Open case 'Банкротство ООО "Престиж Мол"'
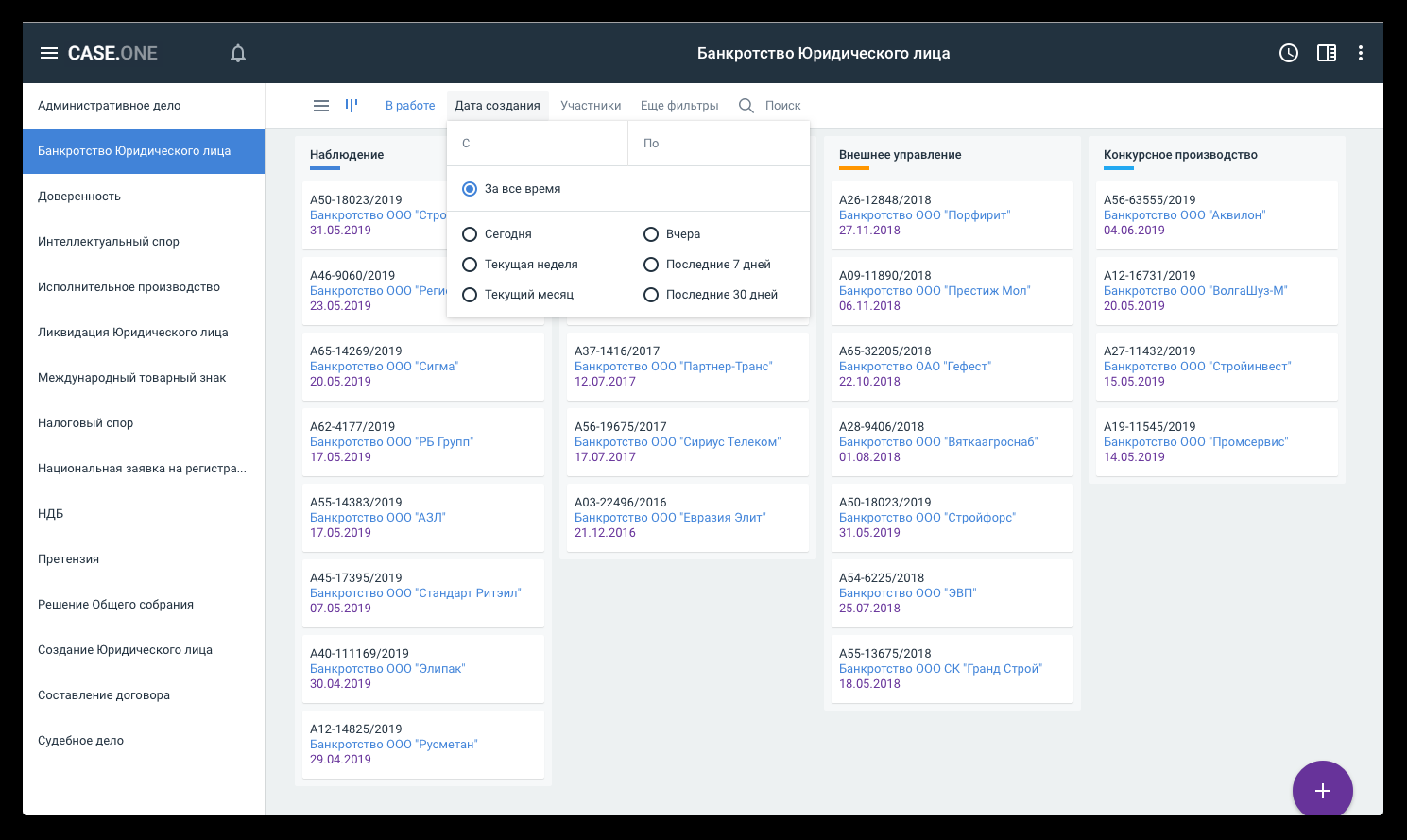1407x840 pixels. pyautogui.click(x=935, y=291)
